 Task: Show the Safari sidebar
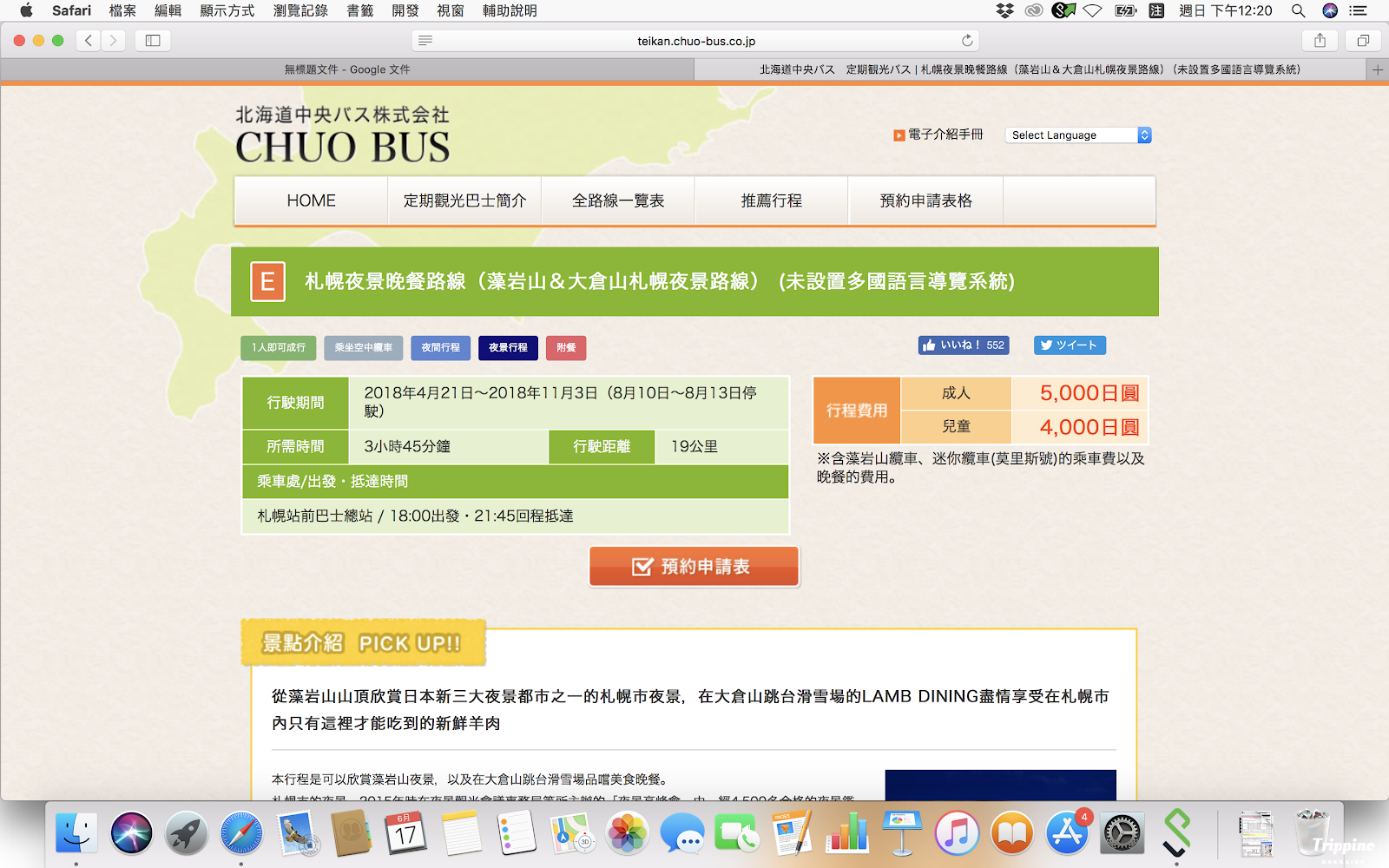pos(153,40)
